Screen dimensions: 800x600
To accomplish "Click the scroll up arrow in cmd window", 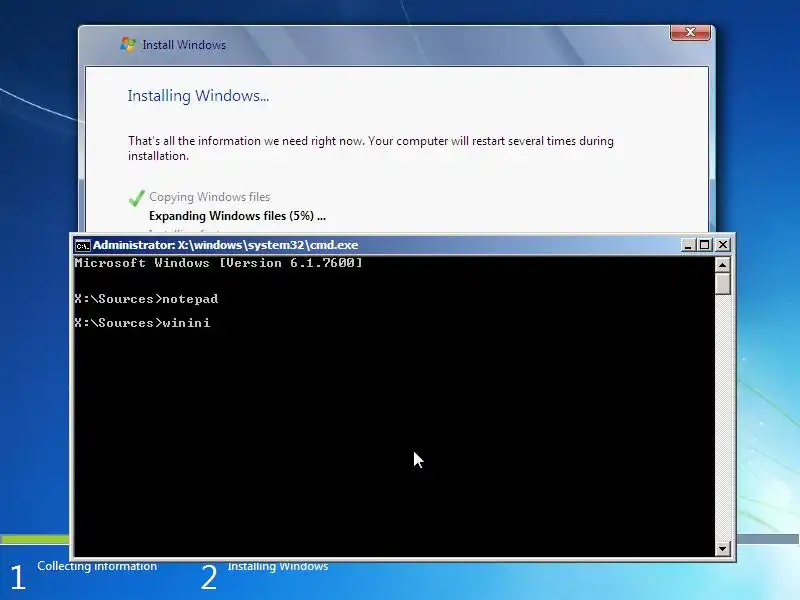I will [722, 264].
